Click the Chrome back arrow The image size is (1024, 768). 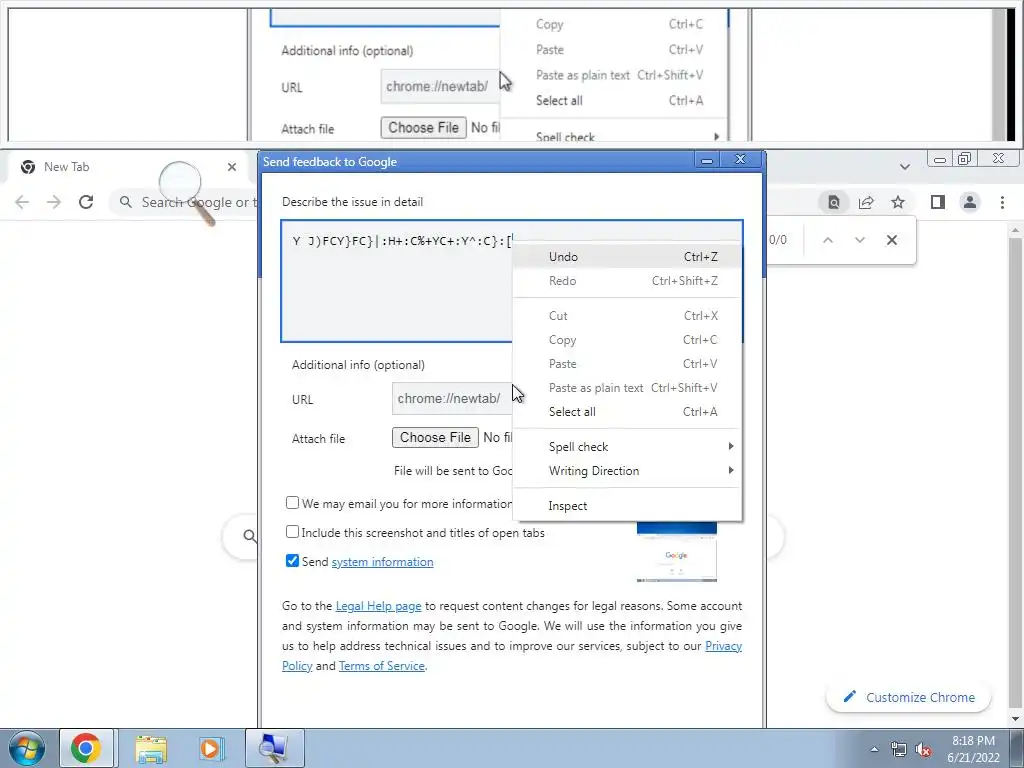(22, 202)
